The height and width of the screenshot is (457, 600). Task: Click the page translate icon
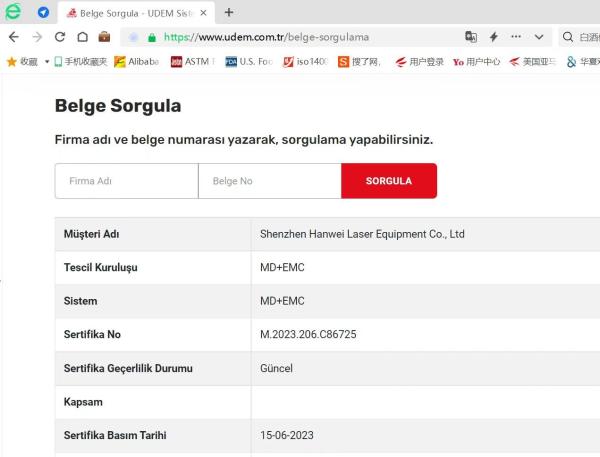(471, 37)
